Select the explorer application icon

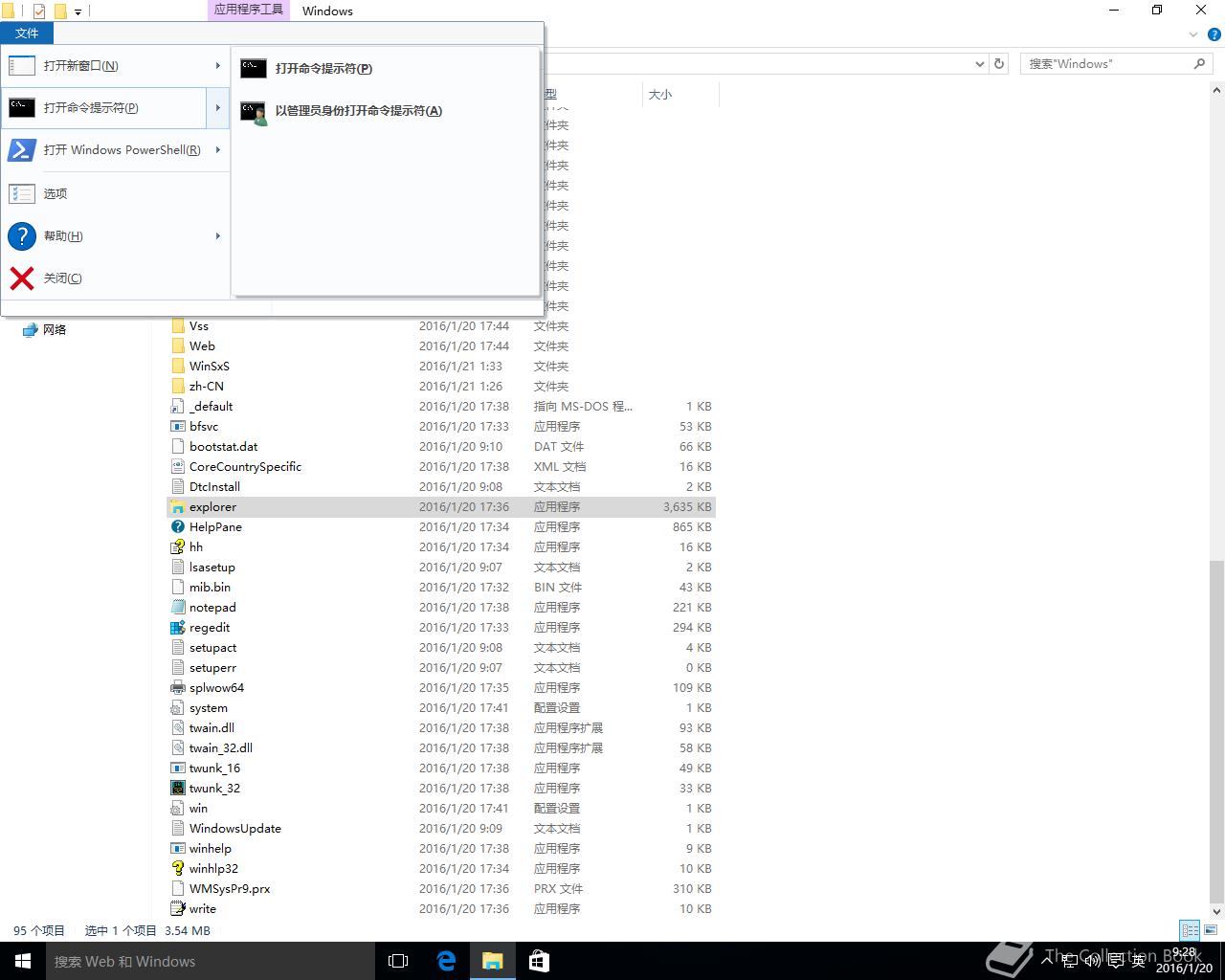(177, 507)
